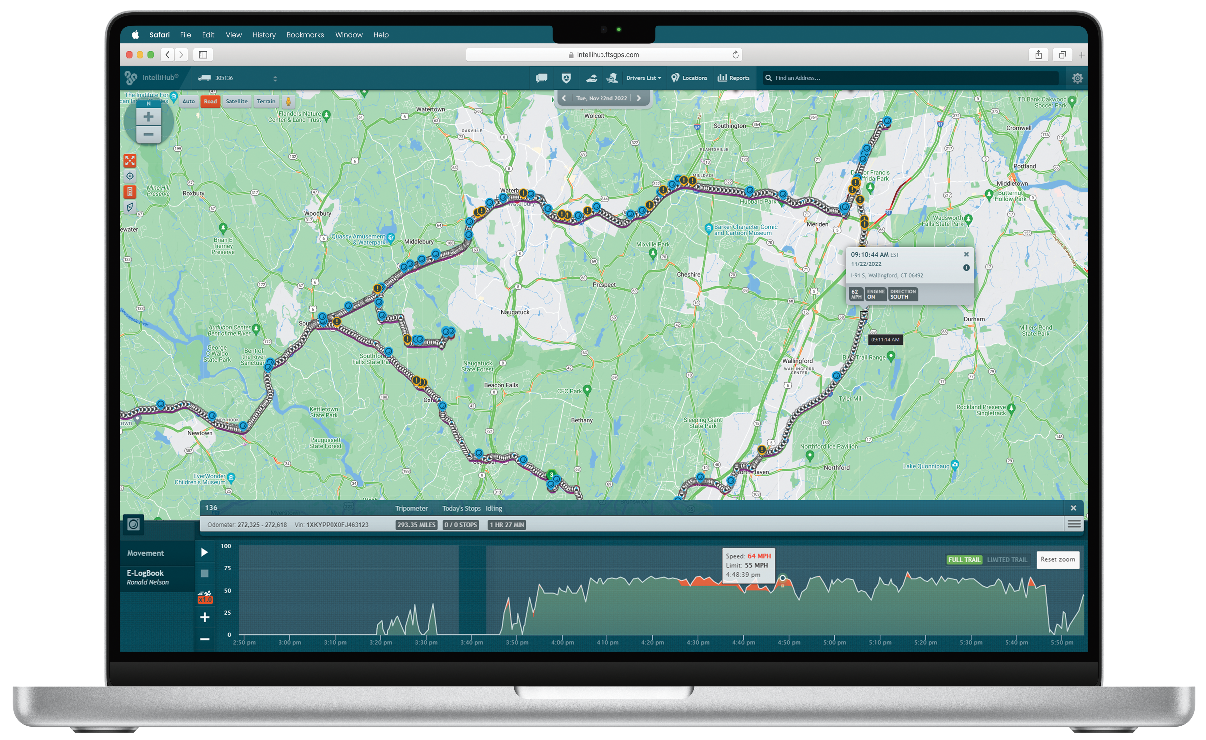Screen dimensions: 1206x740
Task: Open the Locations link
Action: coord(689,78)
